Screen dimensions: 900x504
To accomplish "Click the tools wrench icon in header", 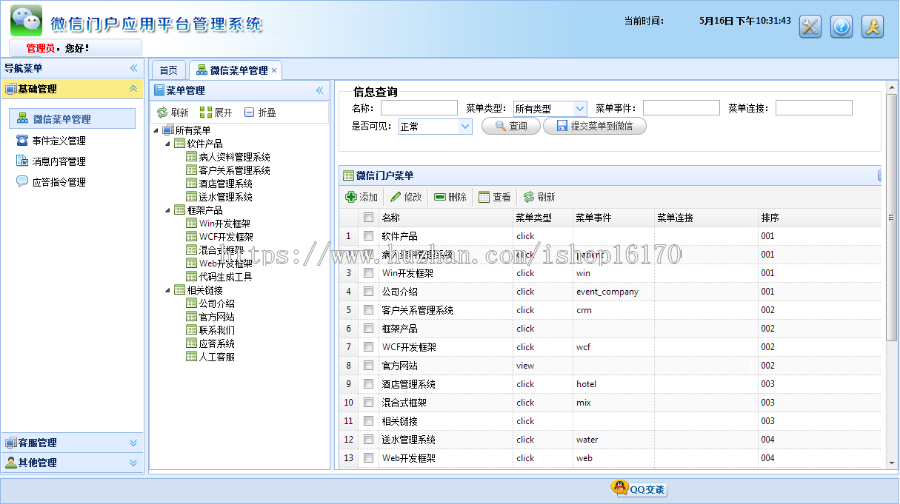I will tap(810, 26).
